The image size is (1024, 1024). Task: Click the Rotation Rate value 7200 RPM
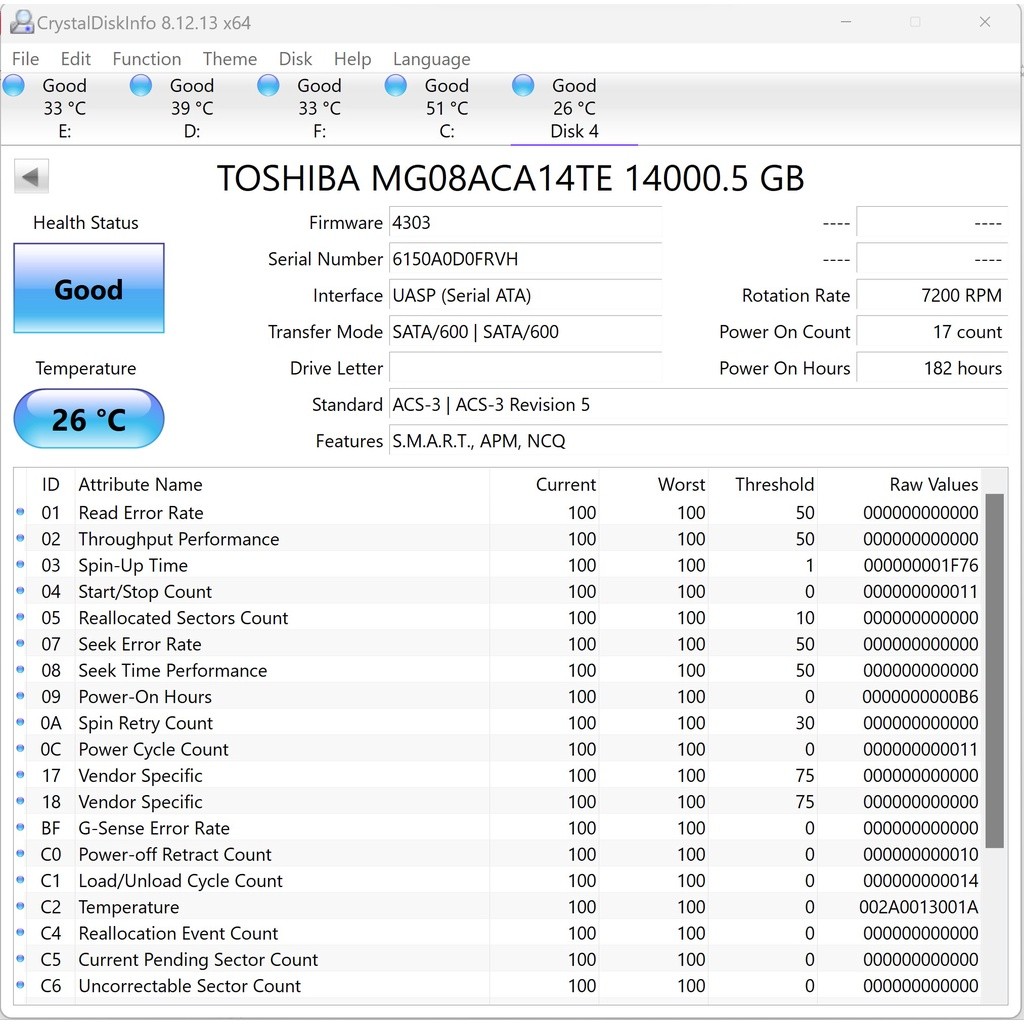point(933,296)
